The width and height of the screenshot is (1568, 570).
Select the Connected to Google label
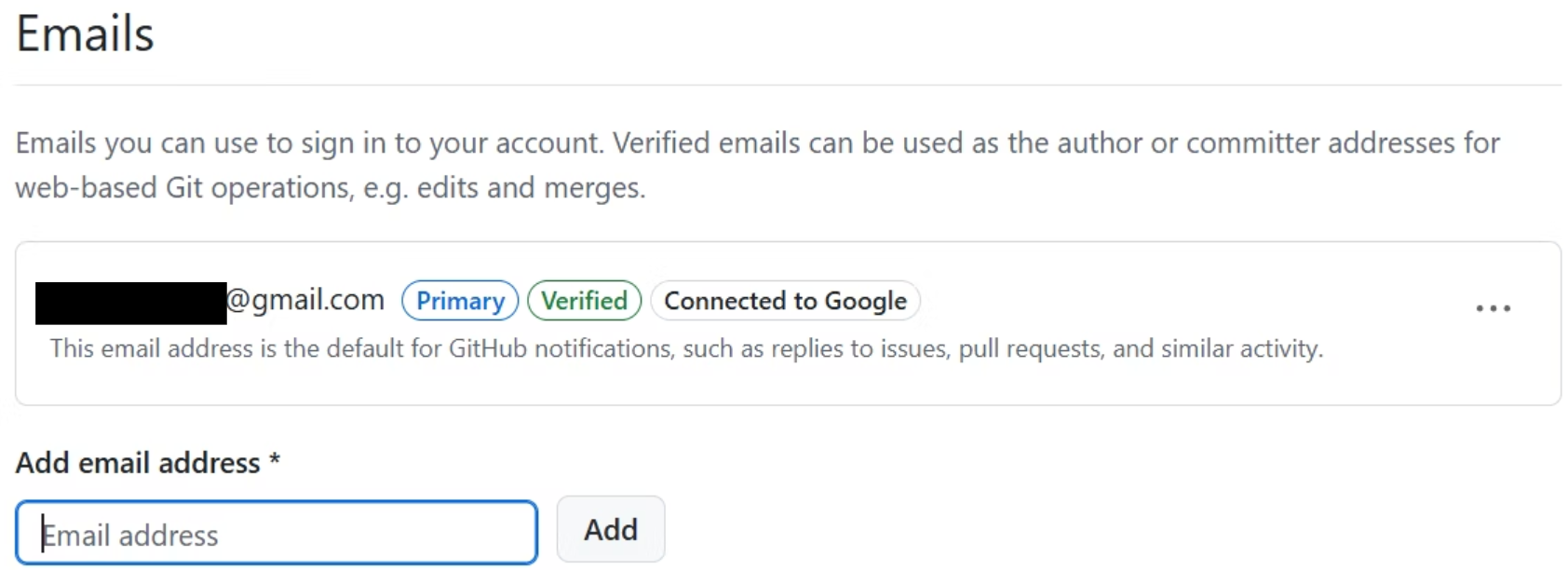coord(785,301)
